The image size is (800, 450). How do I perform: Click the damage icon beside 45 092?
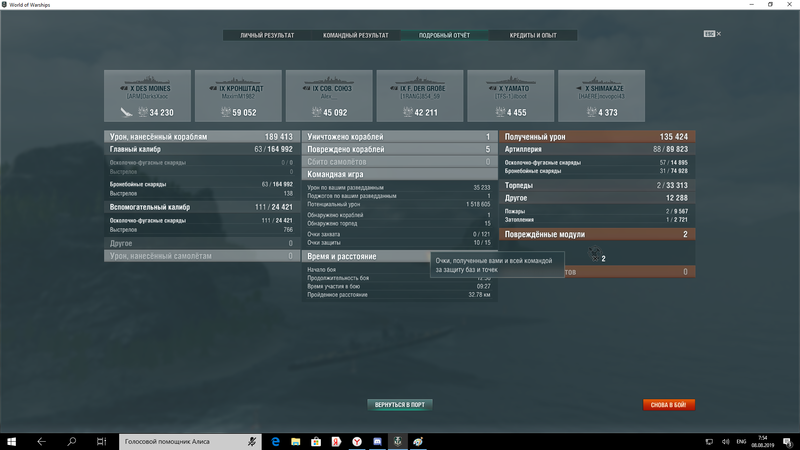point(316,112)
